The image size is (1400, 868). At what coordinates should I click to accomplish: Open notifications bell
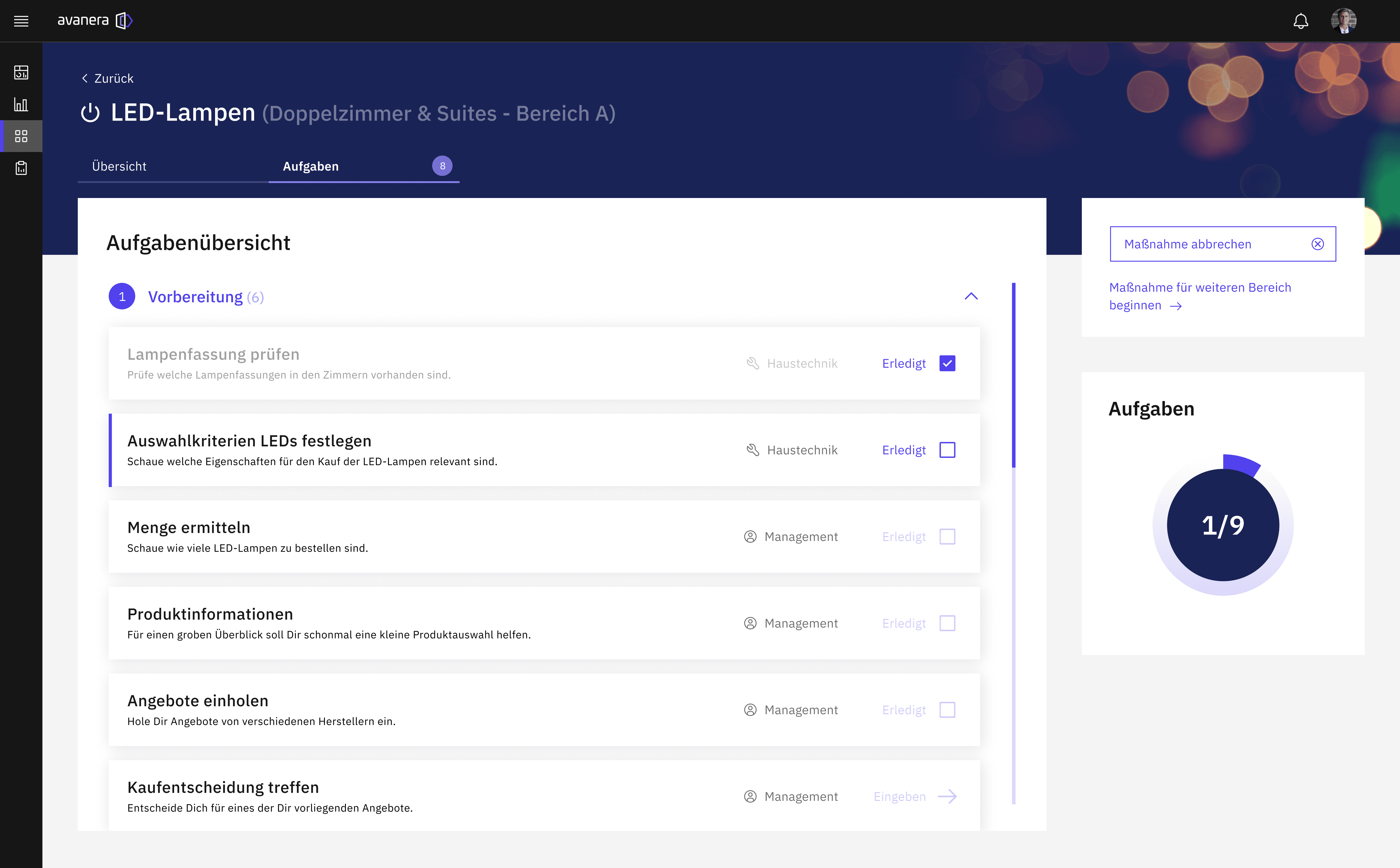pyautogui.click(x=1301, y=21)
